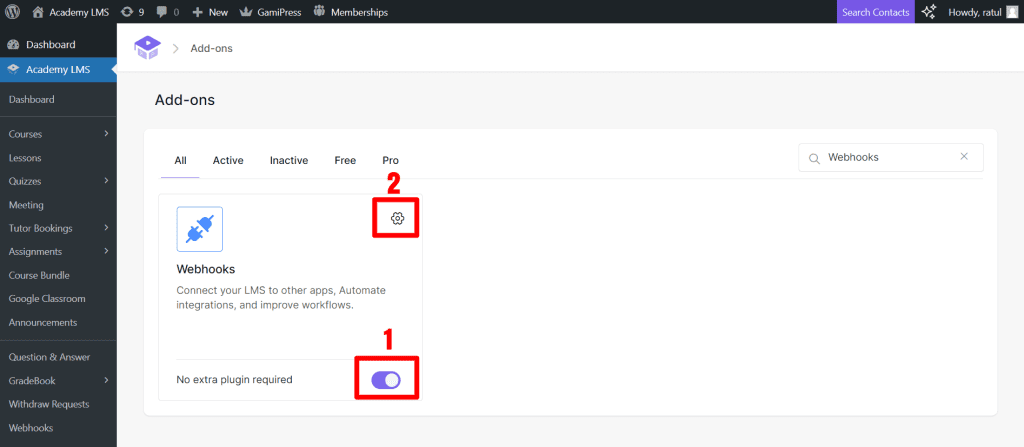Expand the Tutor Bookings submenu chevron
Image resolution: width=1024 pixels, height=447 pixels.
106,227
